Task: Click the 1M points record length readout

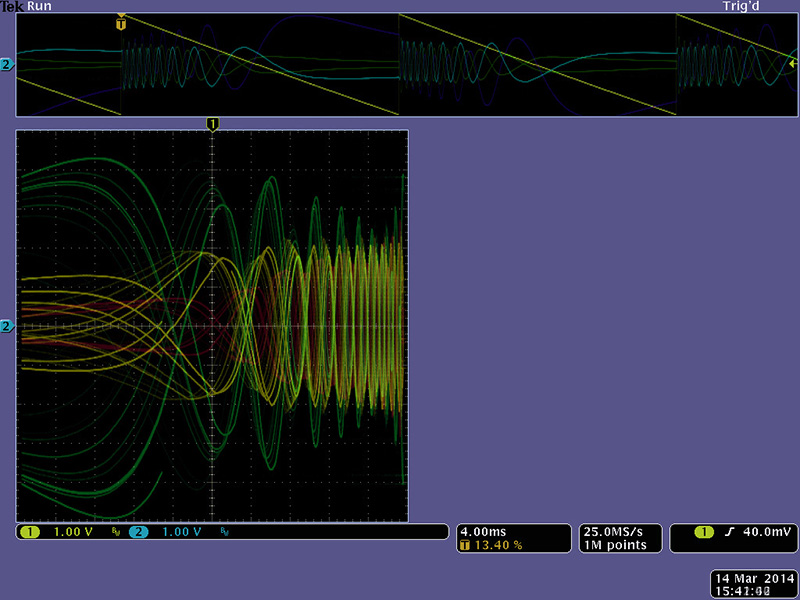Action: click(x=613, y=545)
